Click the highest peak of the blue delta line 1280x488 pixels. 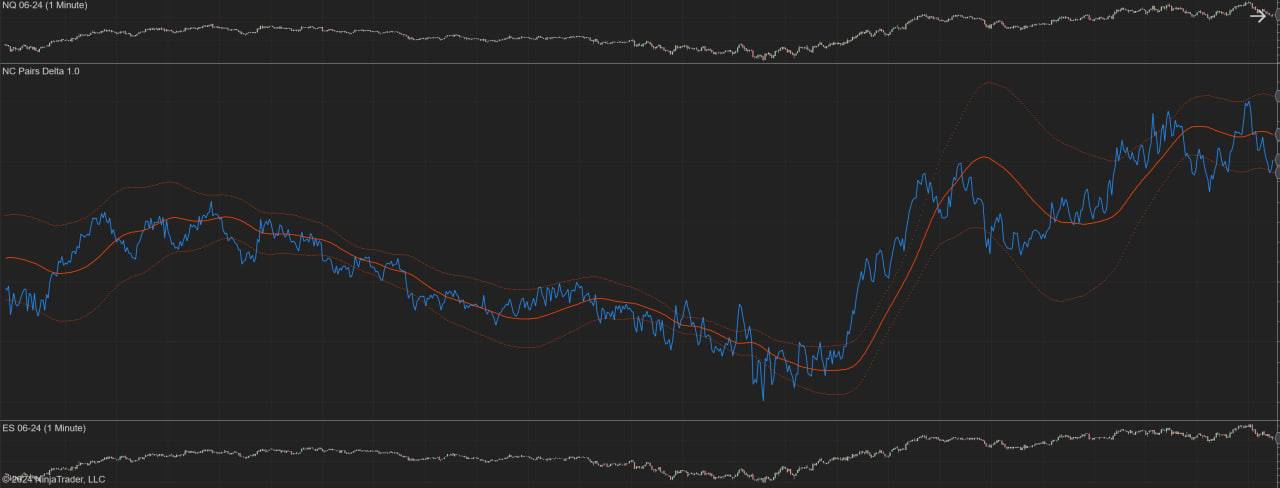[x=1247, y=101]
